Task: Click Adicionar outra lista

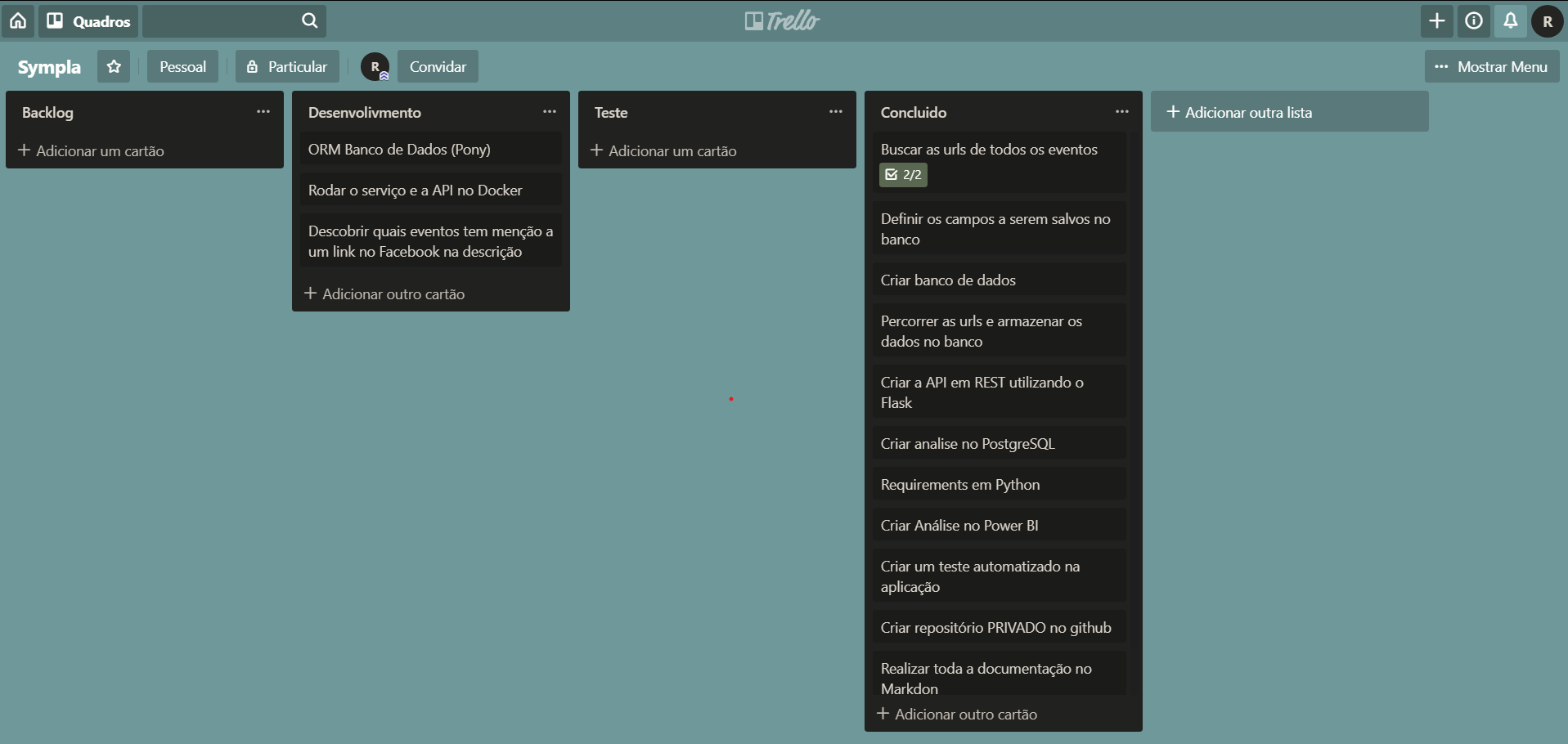Action: point(1290,112)
